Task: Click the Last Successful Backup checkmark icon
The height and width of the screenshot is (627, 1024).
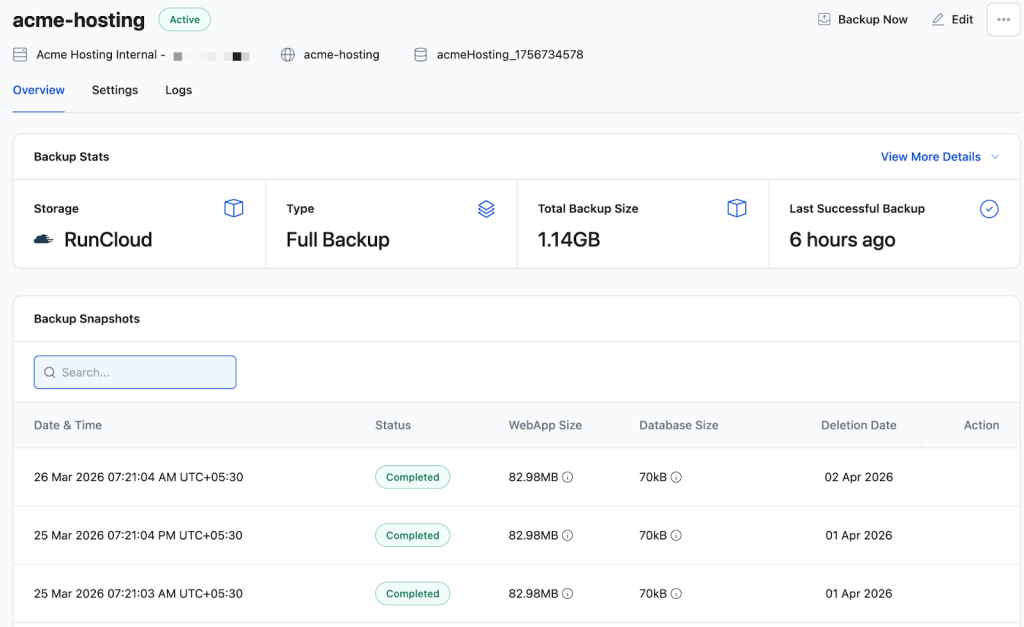Action: [x=989, y=209]
